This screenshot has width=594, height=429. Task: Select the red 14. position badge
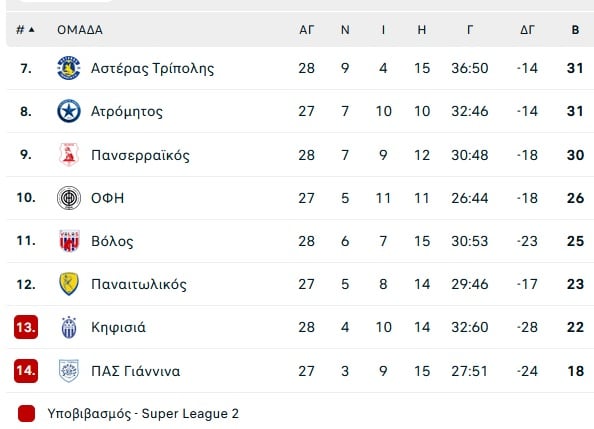click(x=26, y=371)
